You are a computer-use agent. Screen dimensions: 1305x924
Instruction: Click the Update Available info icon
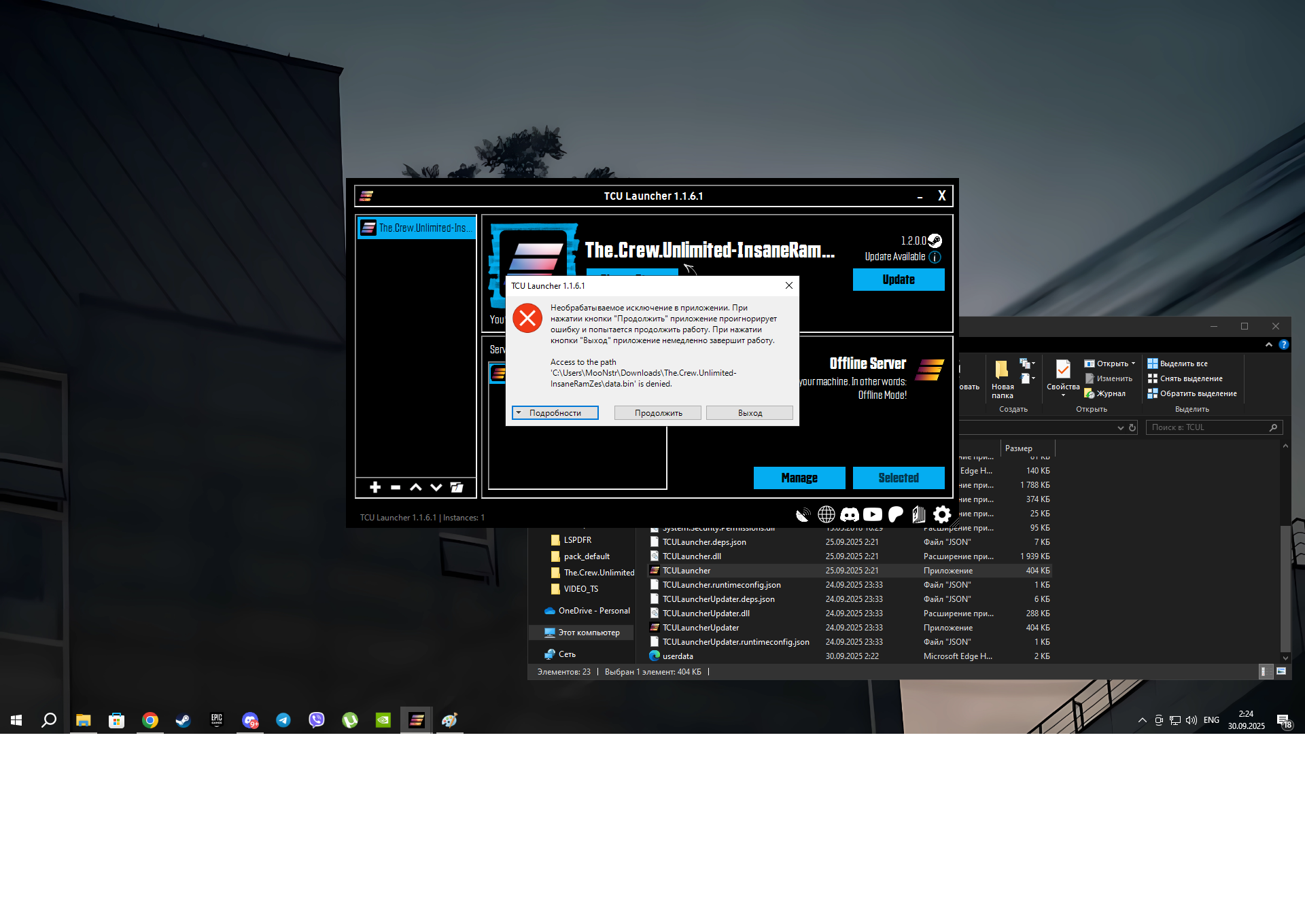[935, 257]
